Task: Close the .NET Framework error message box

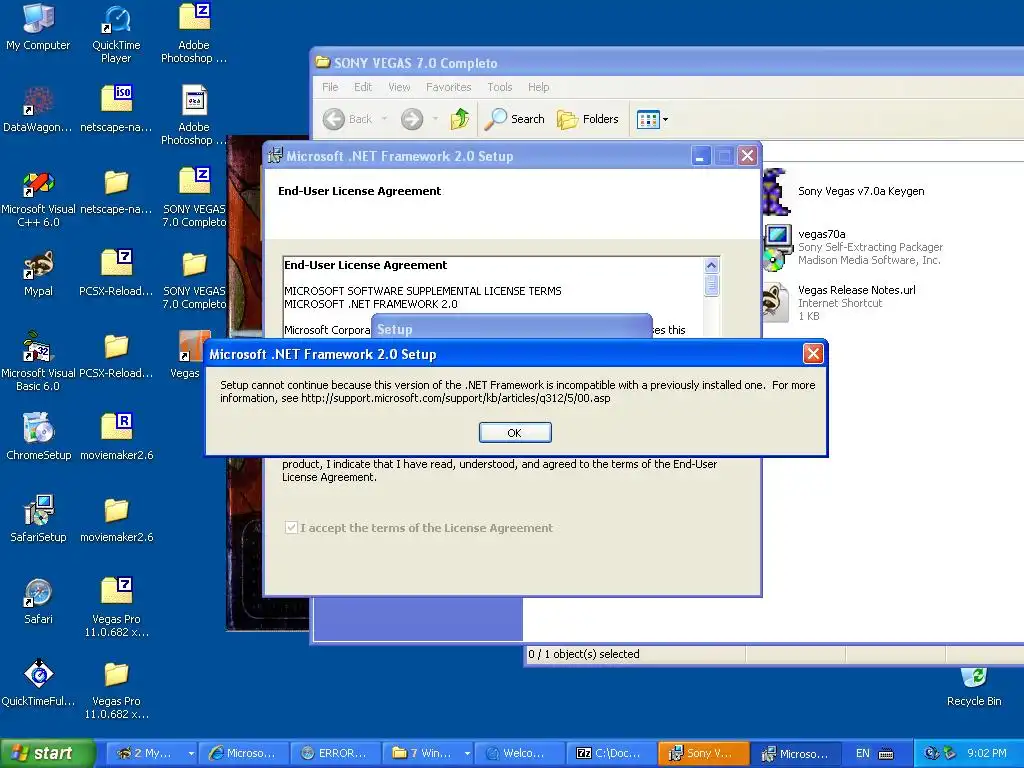Action: pyautogui.click(x=812, y=353)
